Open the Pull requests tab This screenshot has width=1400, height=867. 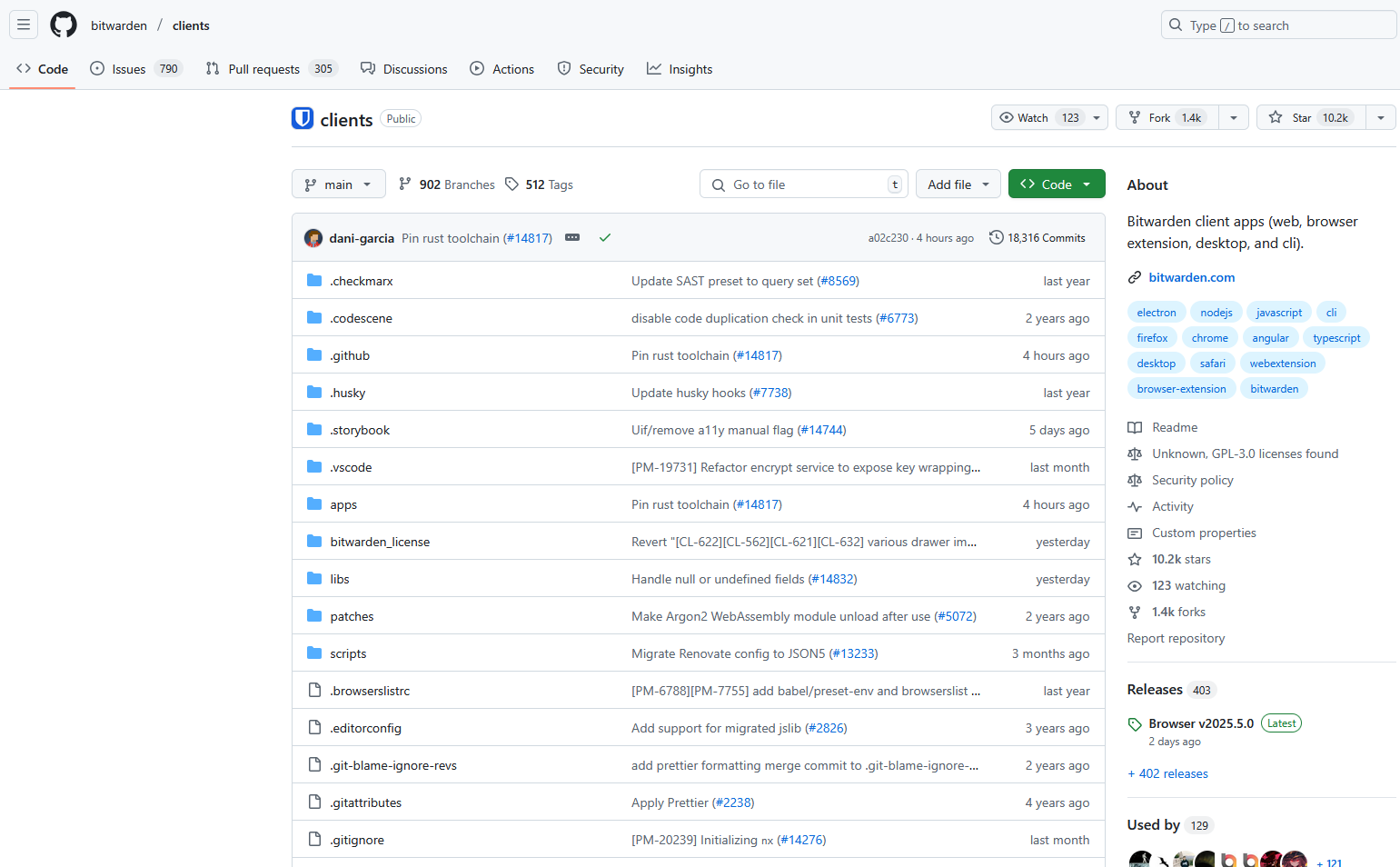[x=263, y=68]
